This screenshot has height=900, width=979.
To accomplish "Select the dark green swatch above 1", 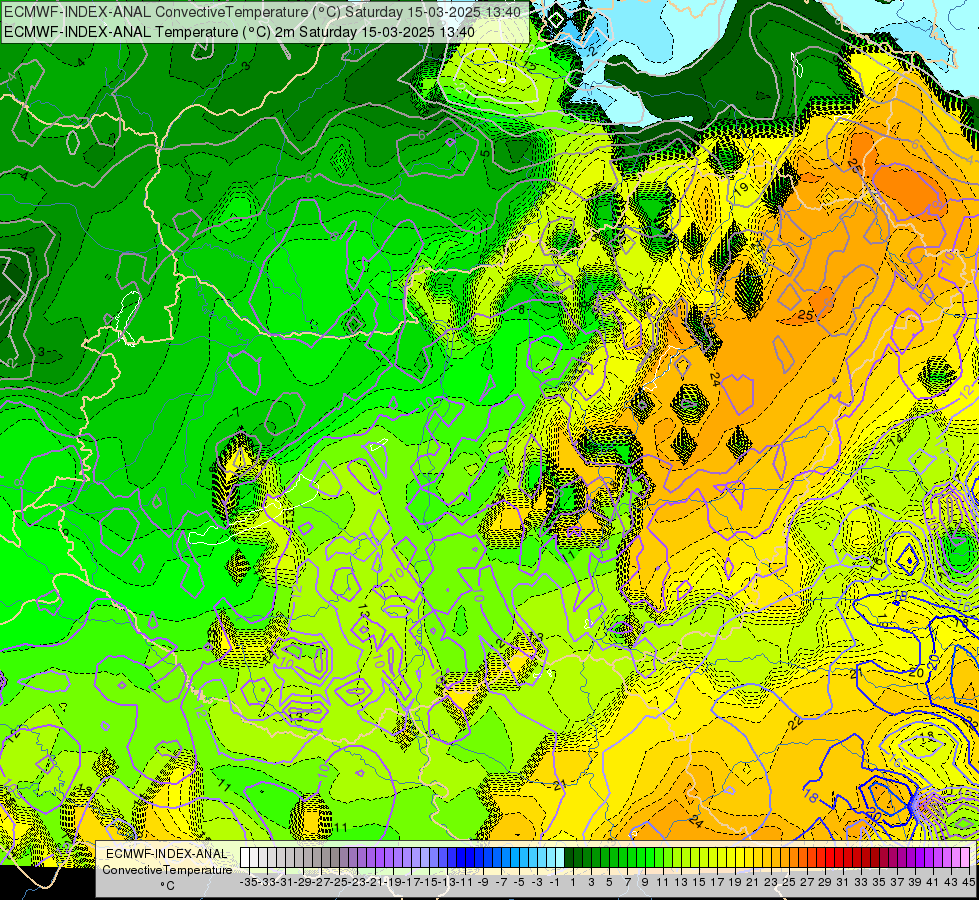I will pos(569,857).
